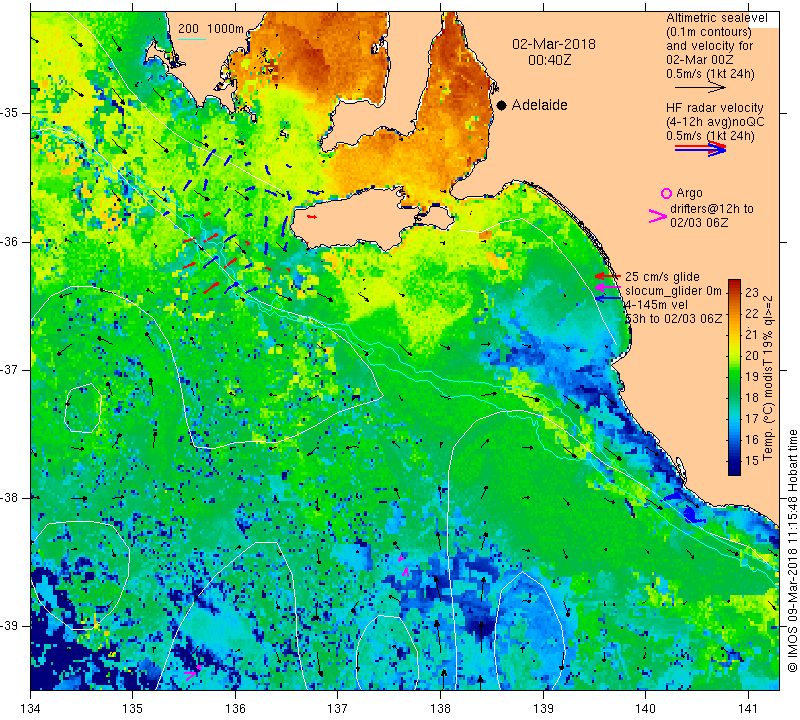
Task: Click the small closed white contour near 134.5E 37.3S
Action: click(x=83, y=408)
